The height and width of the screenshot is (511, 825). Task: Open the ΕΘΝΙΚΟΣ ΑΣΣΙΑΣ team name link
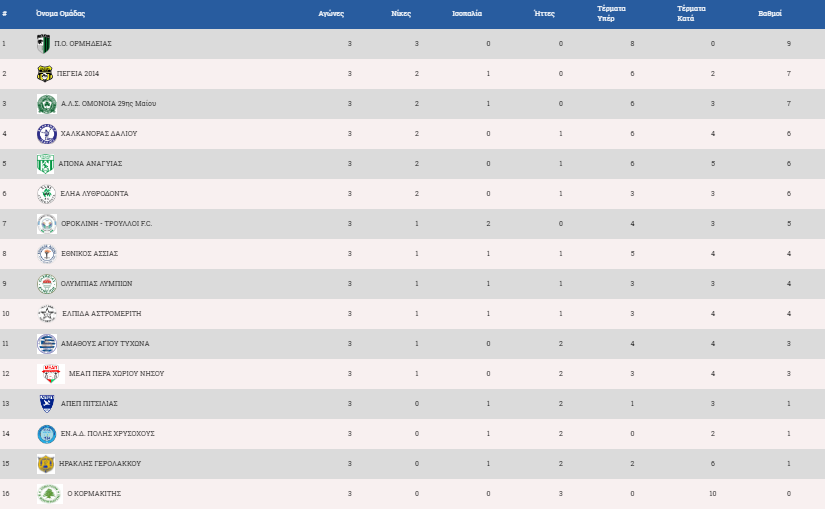tap(89, 254)
